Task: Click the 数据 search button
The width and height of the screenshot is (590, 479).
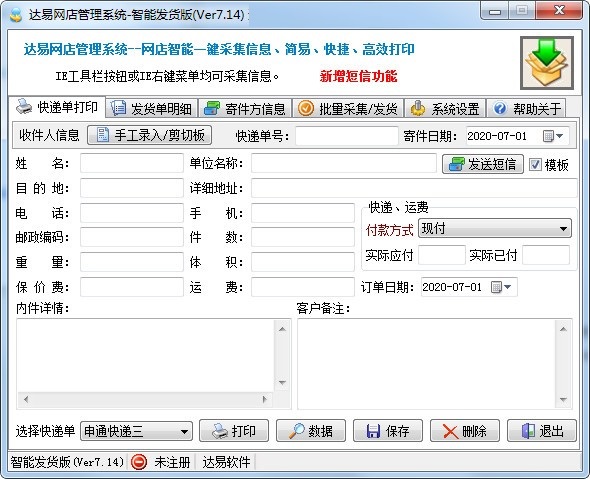Action: click(311, 430)
